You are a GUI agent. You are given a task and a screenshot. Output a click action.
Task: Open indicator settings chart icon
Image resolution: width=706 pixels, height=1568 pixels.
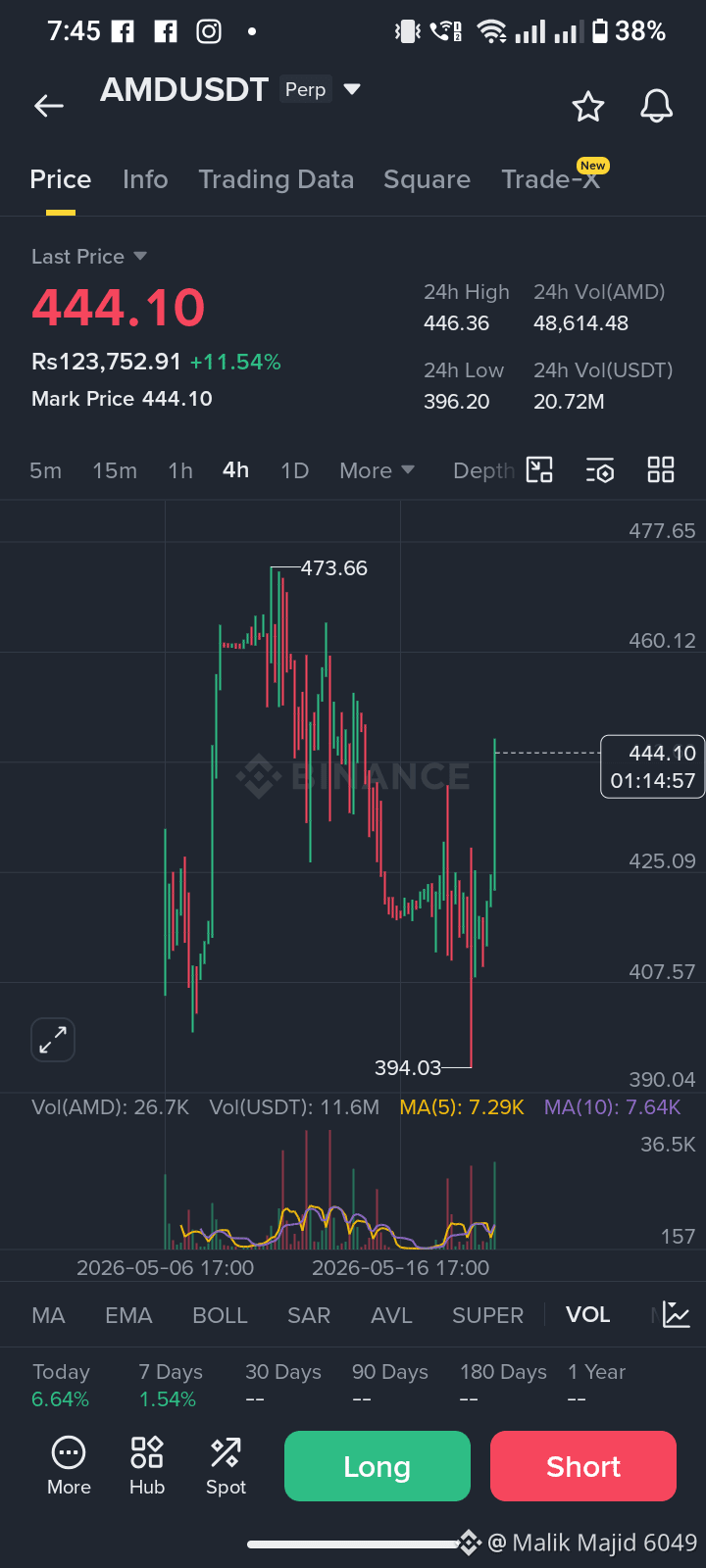[x=677, y=1314]
